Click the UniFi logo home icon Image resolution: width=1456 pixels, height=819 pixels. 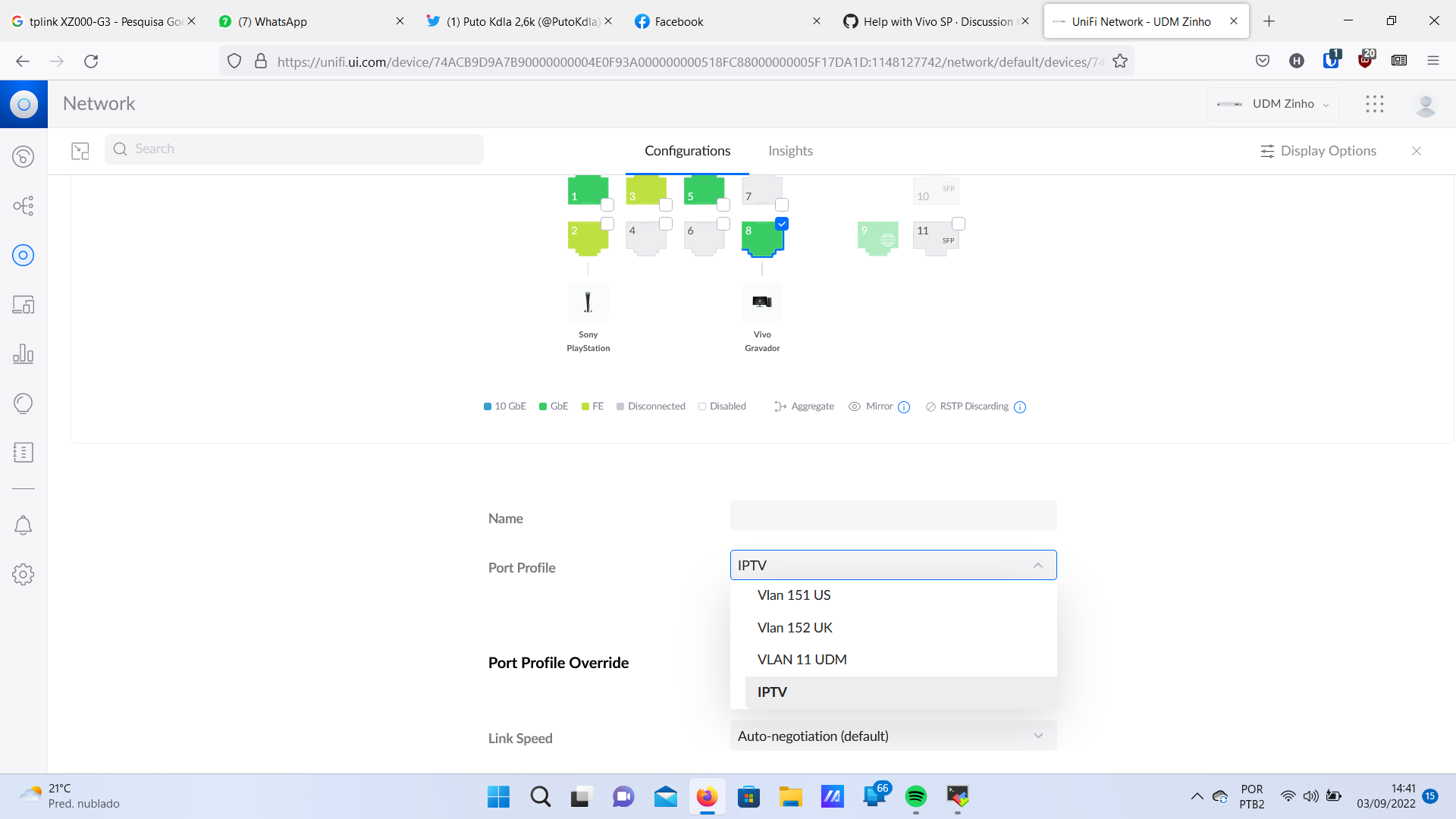tap(24, 104)
